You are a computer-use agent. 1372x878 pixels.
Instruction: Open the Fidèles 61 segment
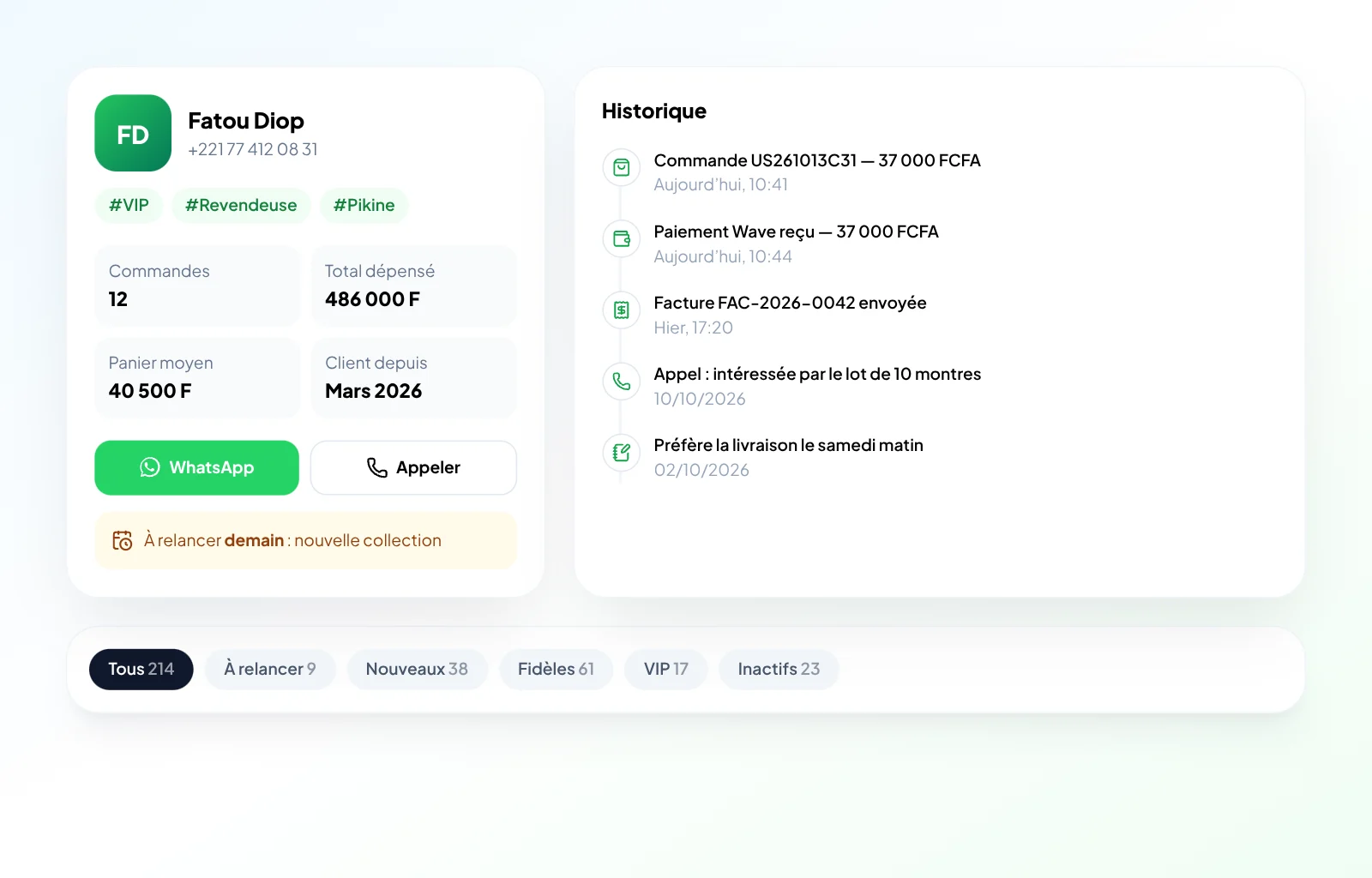pyautogui.click(x=556, y=669)
